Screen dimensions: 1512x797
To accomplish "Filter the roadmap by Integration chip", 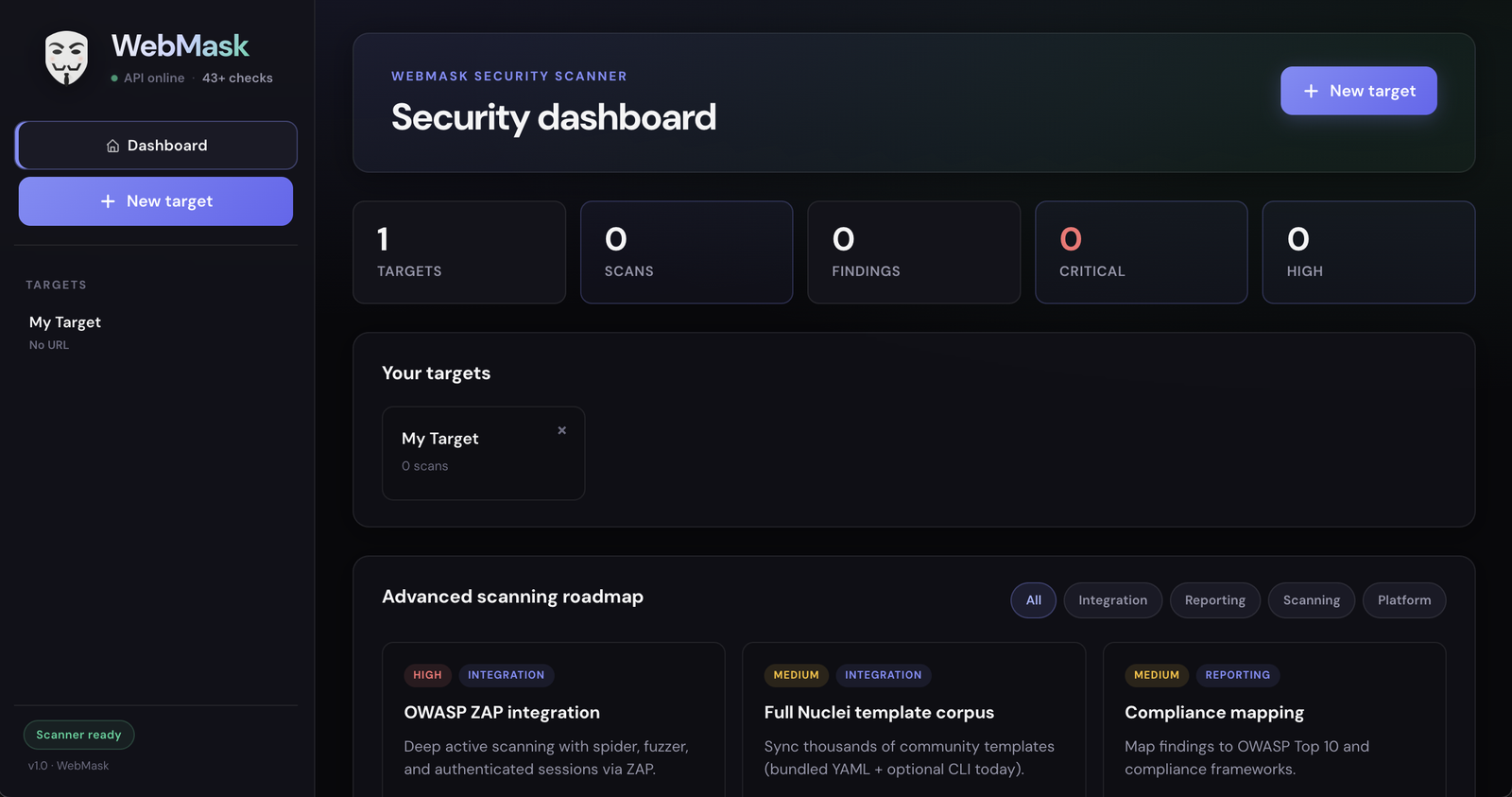I will click(x=1113, y=600).
